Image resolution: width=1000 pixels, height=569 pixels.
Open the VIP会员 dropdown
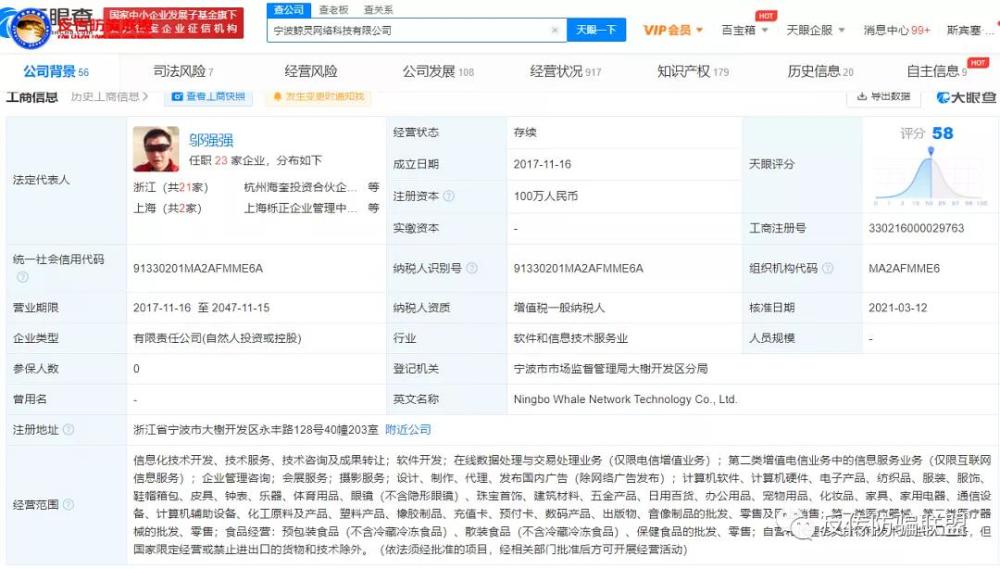(x=673, y=30)
